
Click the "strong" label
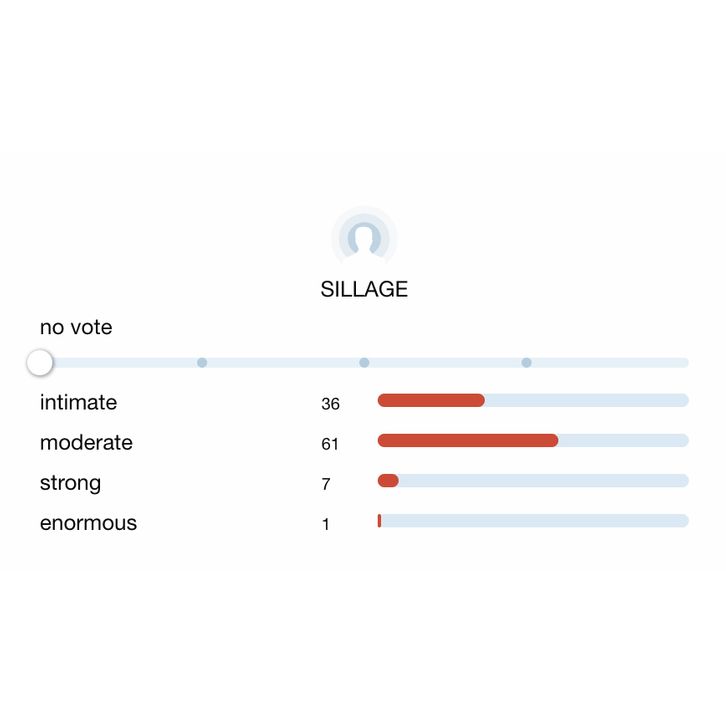[70, 483]
